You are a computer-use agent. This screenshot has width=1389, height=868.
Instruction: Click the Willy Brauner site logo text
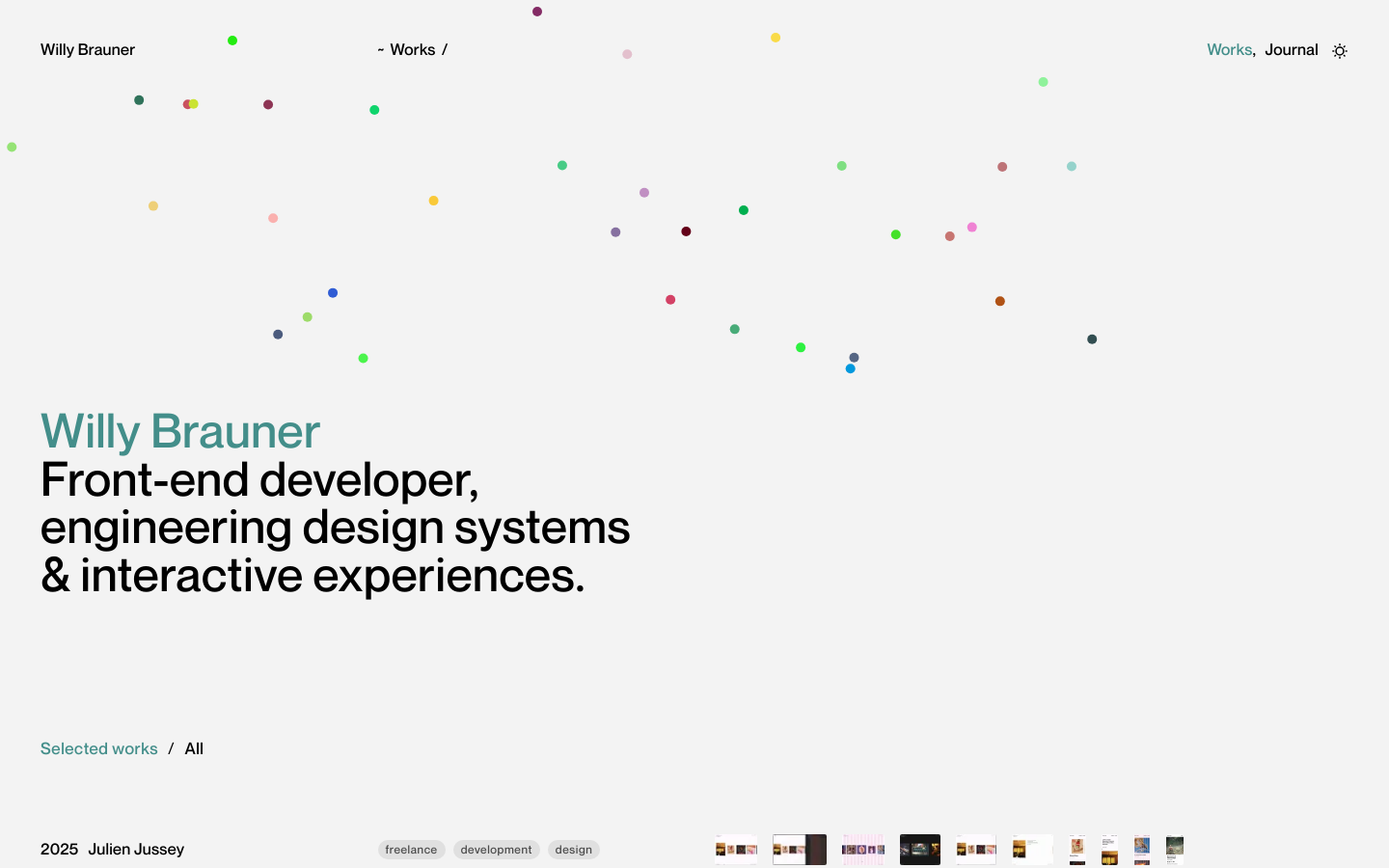pyautogui.click(x=88, y=50)
